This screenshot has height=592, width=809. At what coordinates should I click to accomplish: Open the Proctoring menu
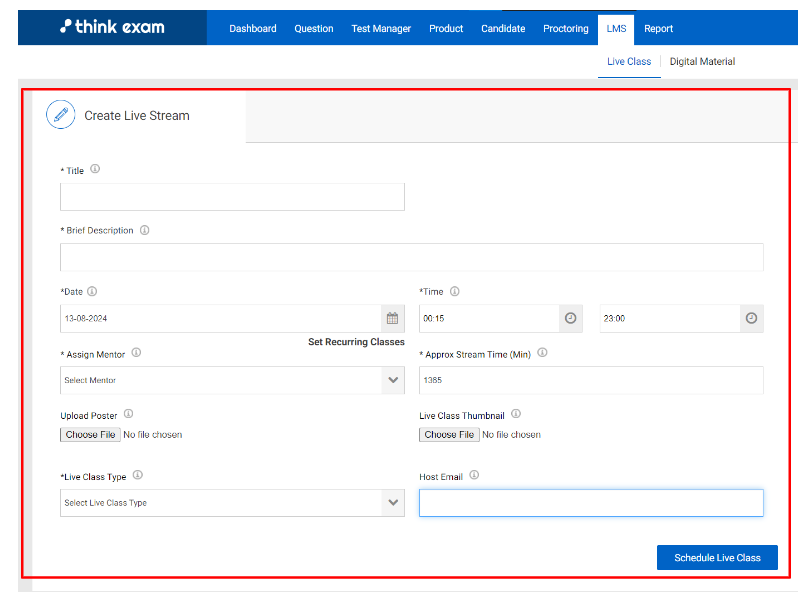[x=566, y=29]
